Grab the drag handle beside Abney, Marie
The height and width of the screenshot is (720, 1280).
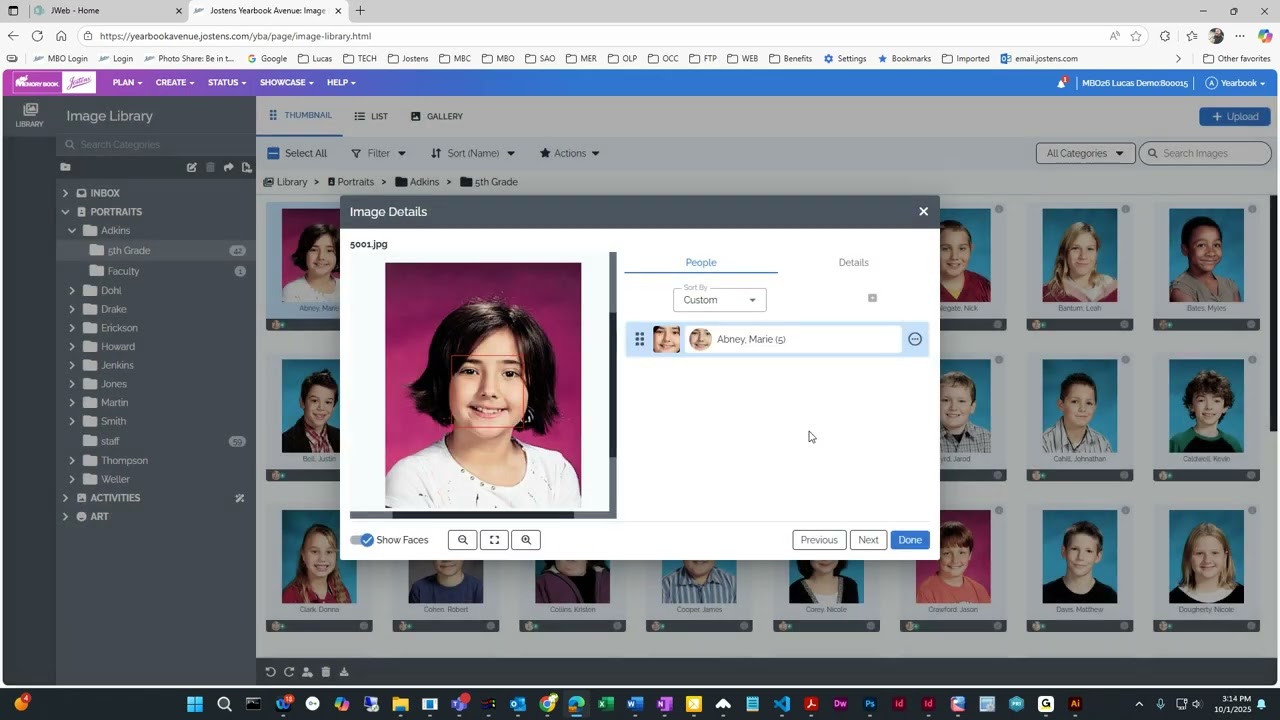(x=639, y=339)
